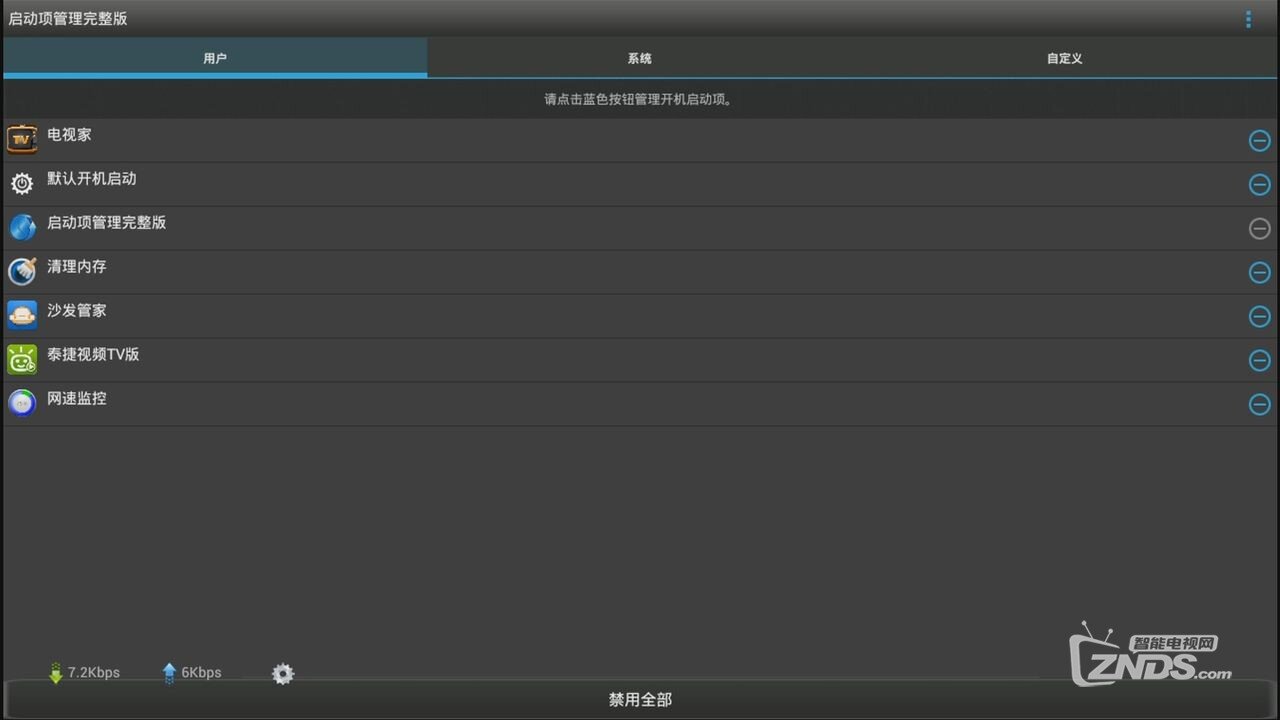Disable autostart for 电视家
Viewport: 1280px width, 720px height.
[1260, 141]
